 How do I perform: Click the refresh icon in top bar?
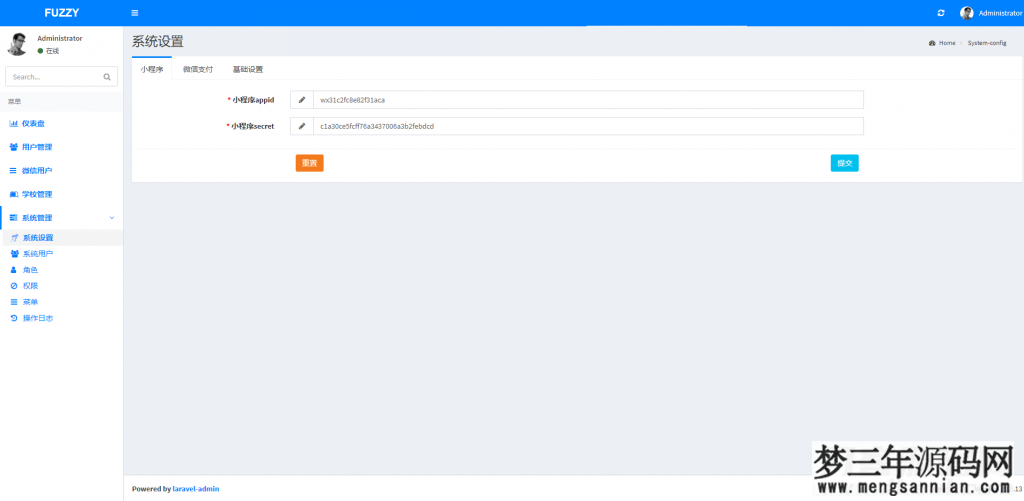(940, 13)
